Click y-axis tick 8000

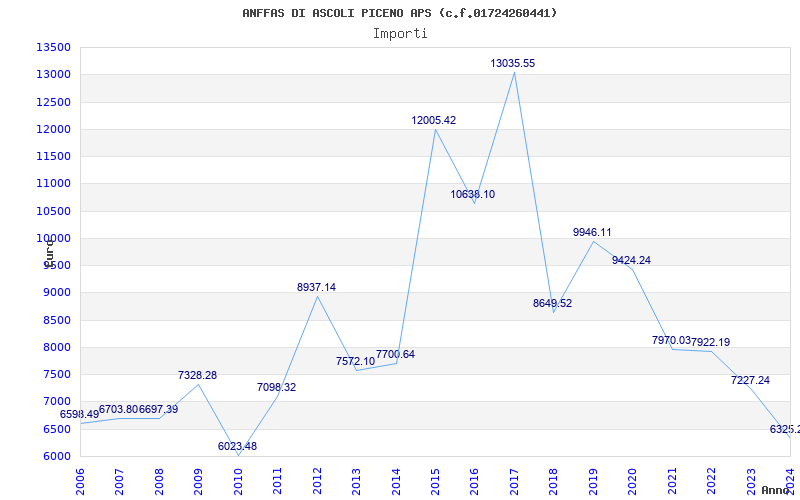coord(56,347)
